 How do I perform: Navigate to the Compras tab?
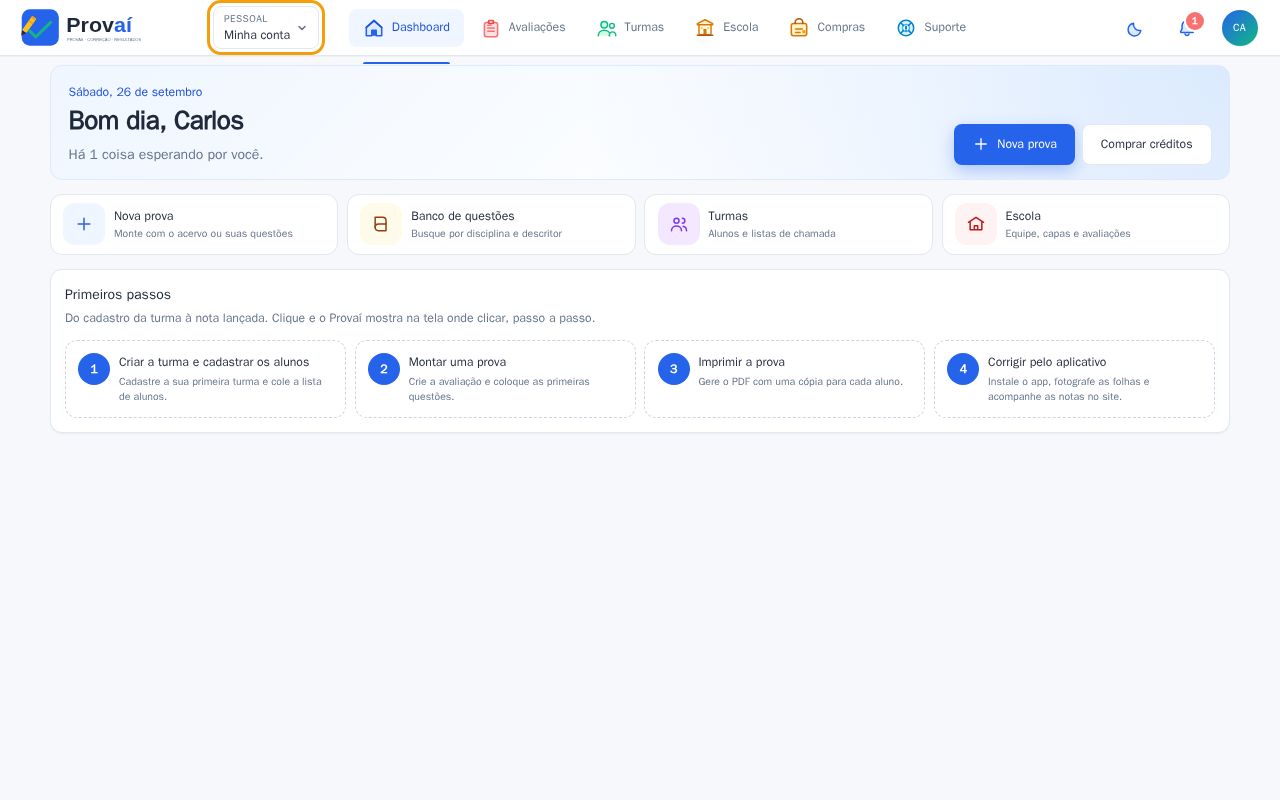(827, 28)
